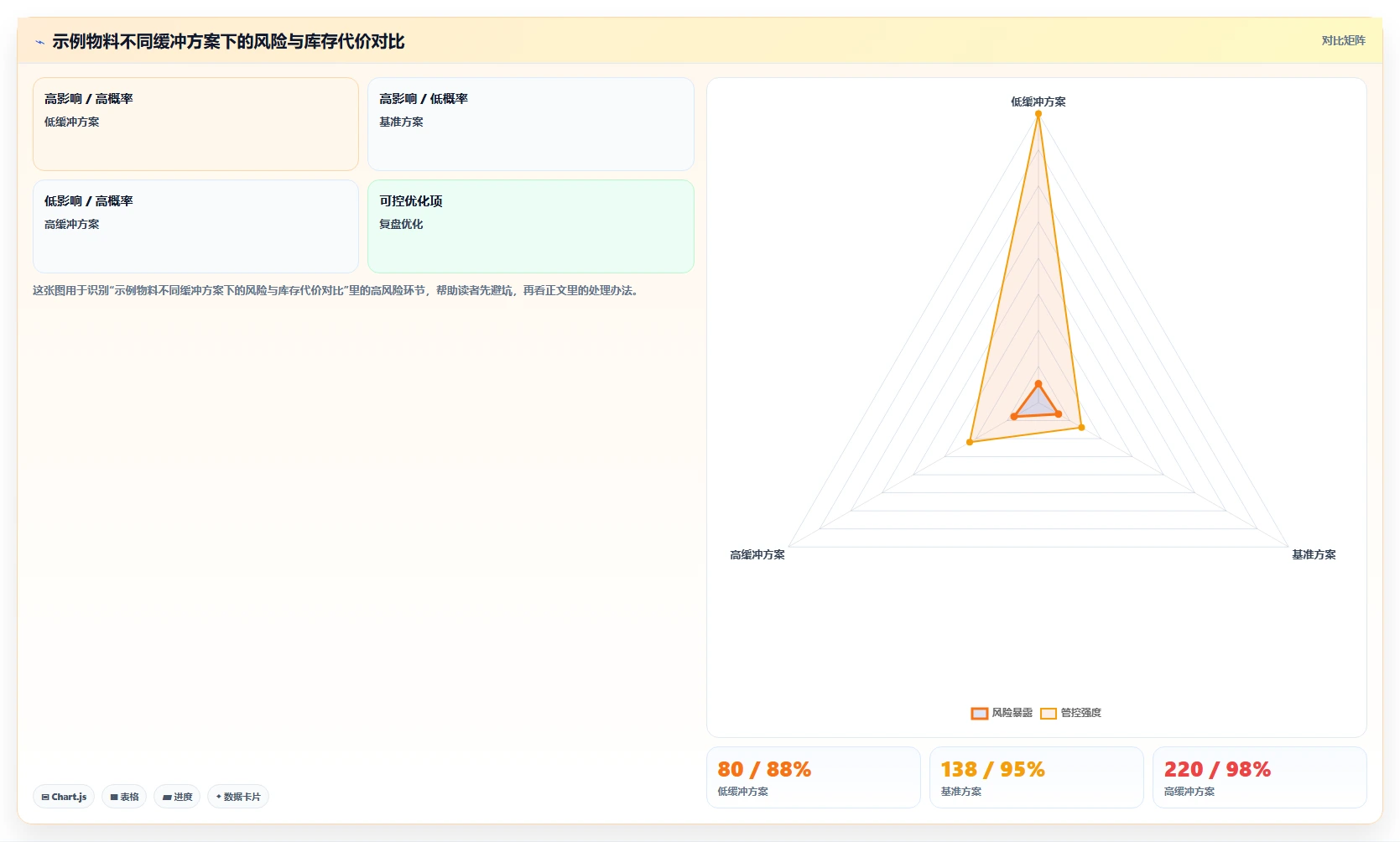This screenshot has width=1400, height=842.
Task: Toggle the 风险暴露 legend swatch
Action: tap(979, 714)
